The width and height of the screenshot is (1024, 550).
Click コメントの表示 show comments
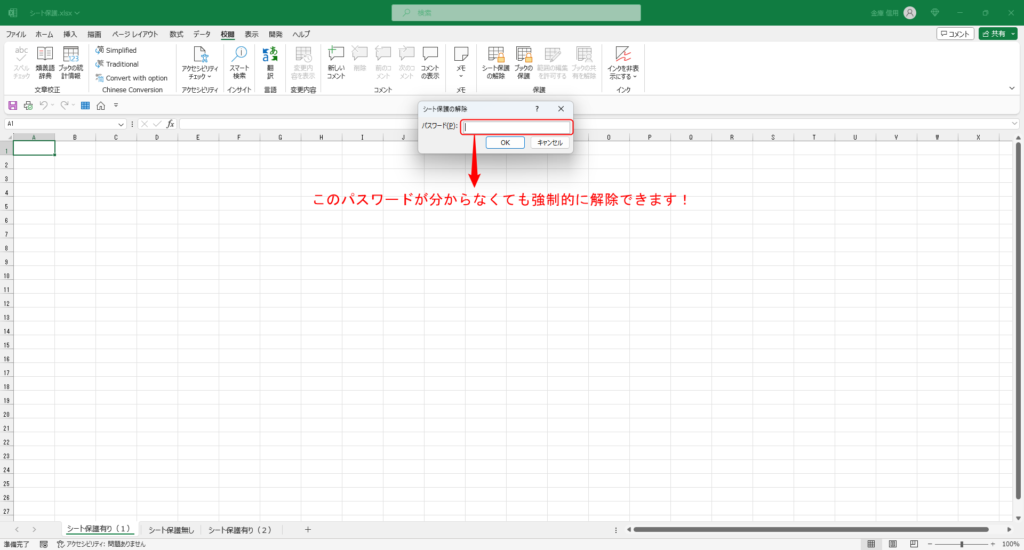pyautogui.click(x=430, y=63)
